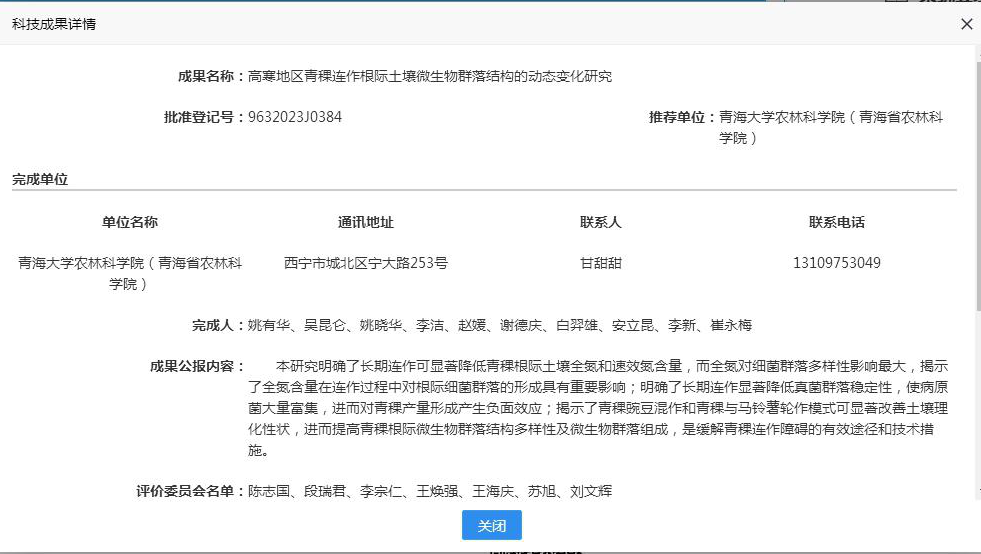981x554 pixels.
Task: Click the 联系电话 column header
Action: click(x=837, y=222)
